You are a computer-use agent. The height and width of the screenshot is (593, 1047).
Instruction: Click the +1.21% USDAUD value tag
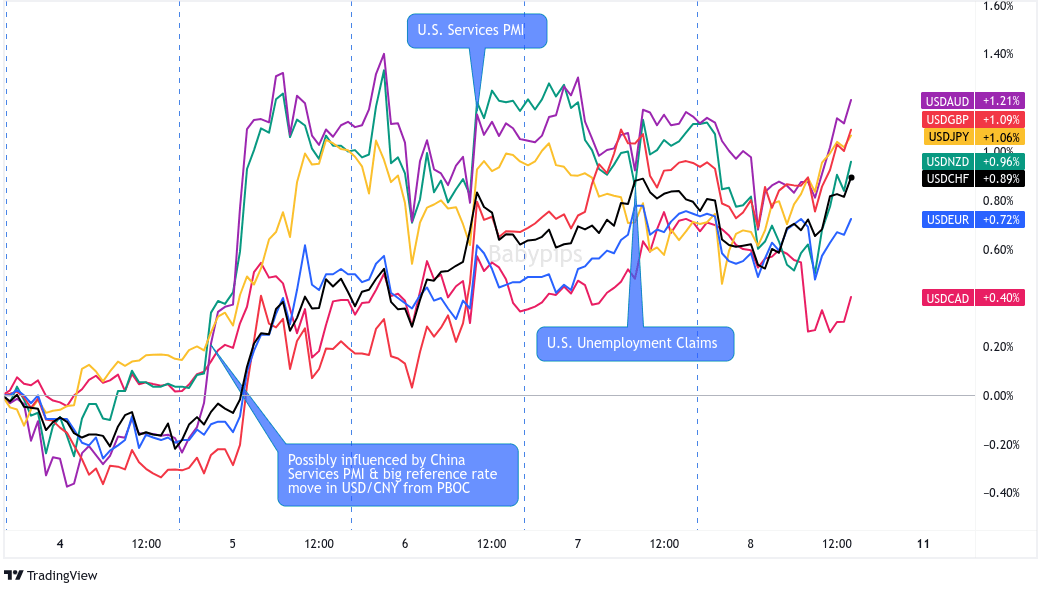click(1001, 100)
